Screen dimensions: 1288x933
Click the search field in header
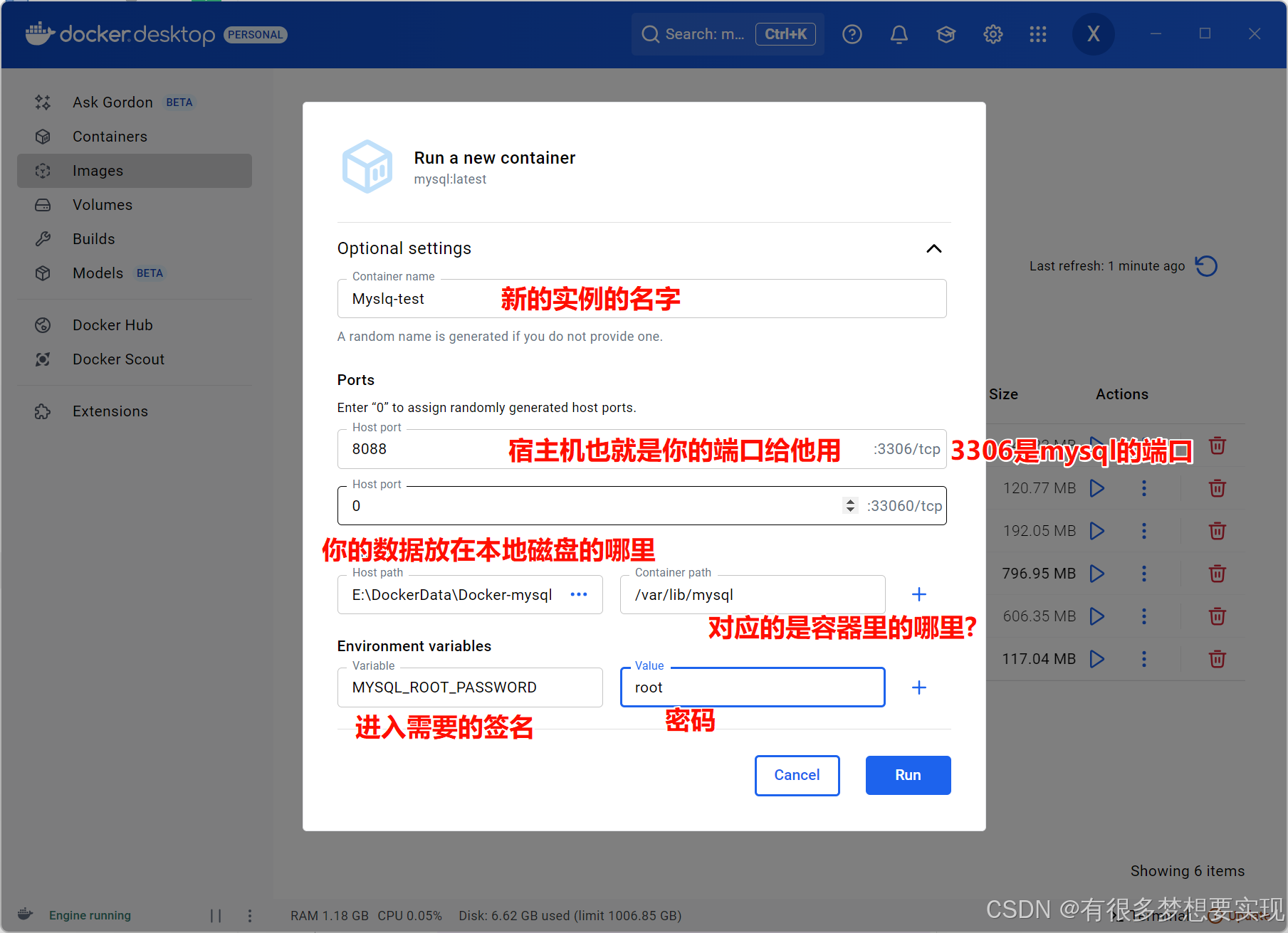click(x=728, y=34)
